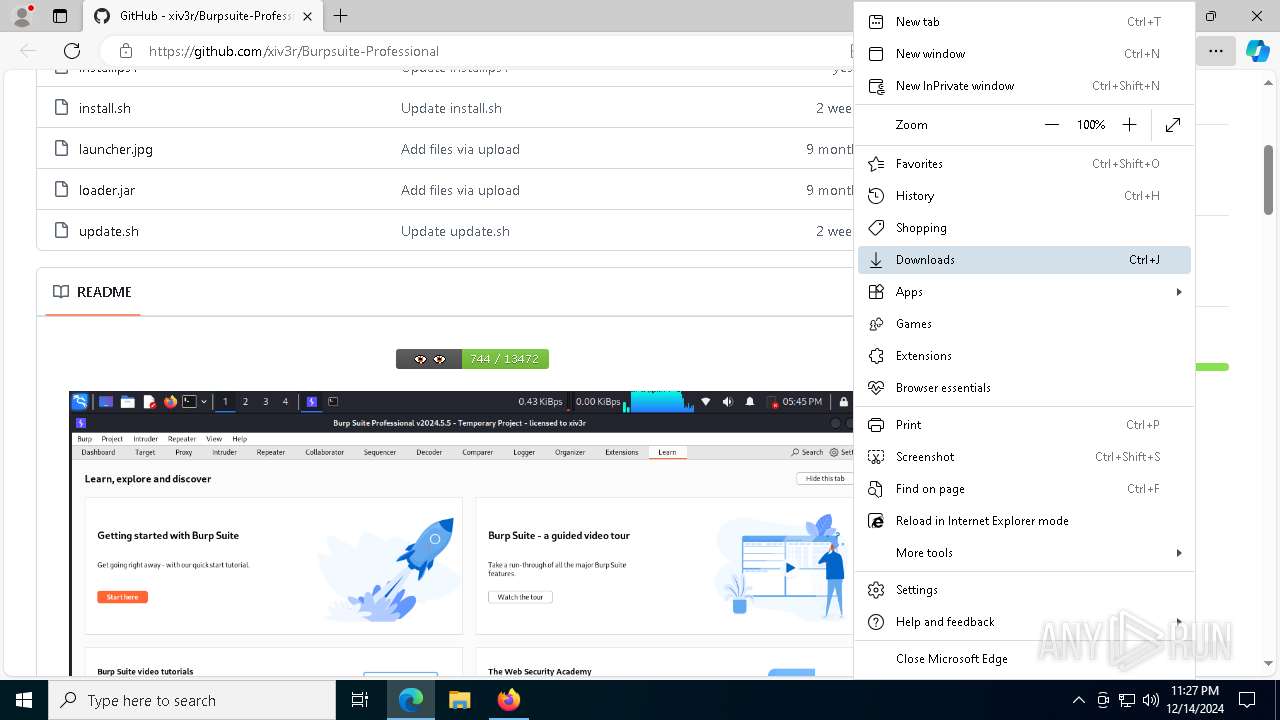The width and height of the screenshot is (1280, 720).
Task: Open Extensions menu entry
Action: 1024,356
